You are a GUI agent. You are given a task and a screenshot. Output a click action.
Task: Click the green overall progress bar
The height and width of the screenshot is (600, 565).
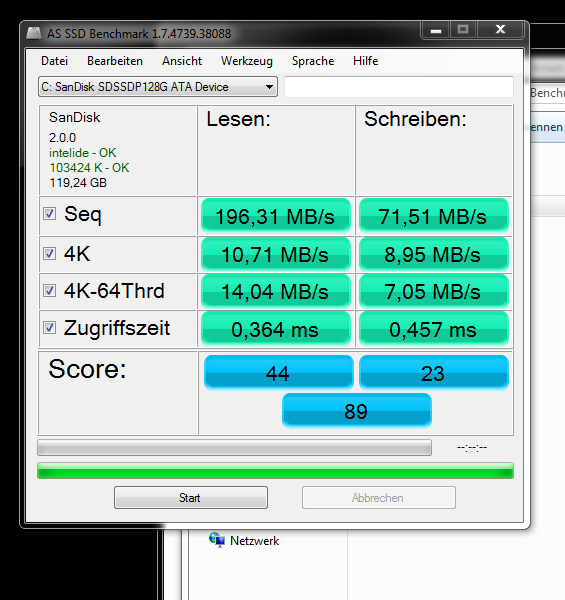(x=275, y=471)
